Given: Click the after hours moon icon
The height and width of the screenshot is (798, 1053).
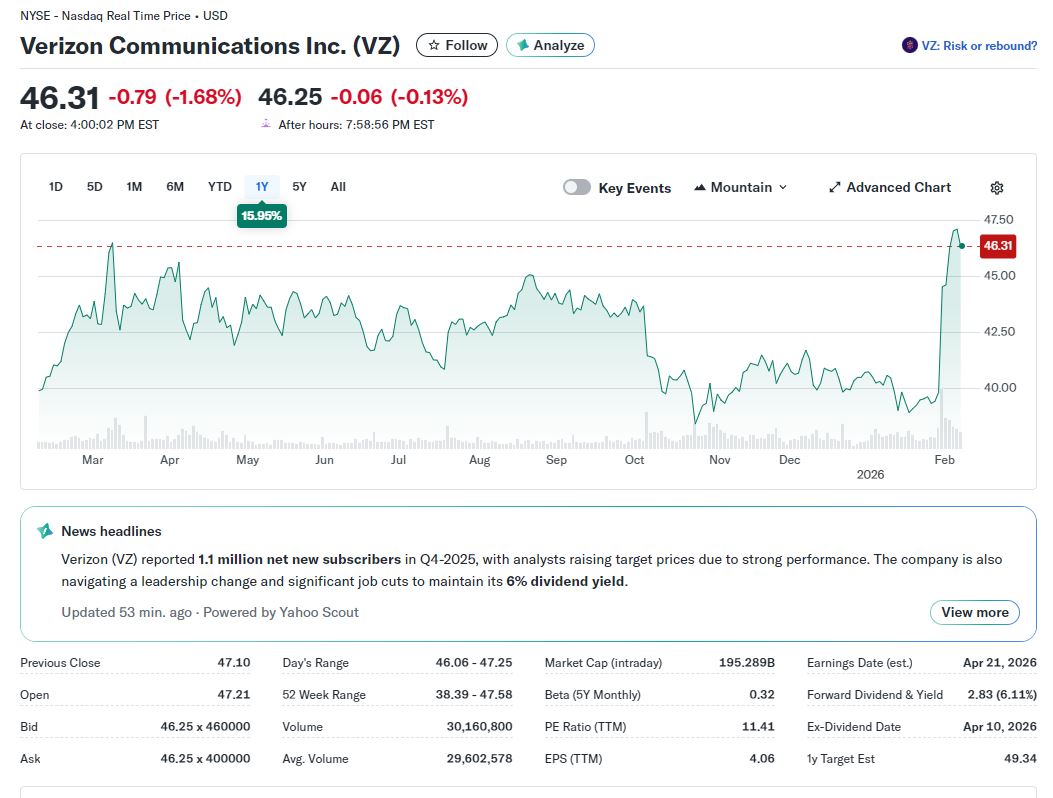Looking at the screenshot, I should click(x=265, y=124).
